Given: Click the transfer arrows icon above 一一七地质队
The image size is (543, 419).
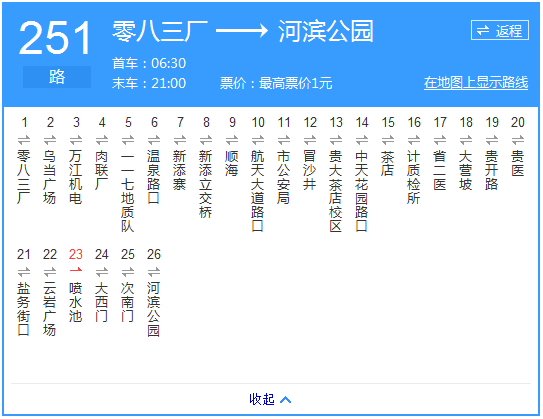Looking at the screenshot, I should tap(128, 140).
